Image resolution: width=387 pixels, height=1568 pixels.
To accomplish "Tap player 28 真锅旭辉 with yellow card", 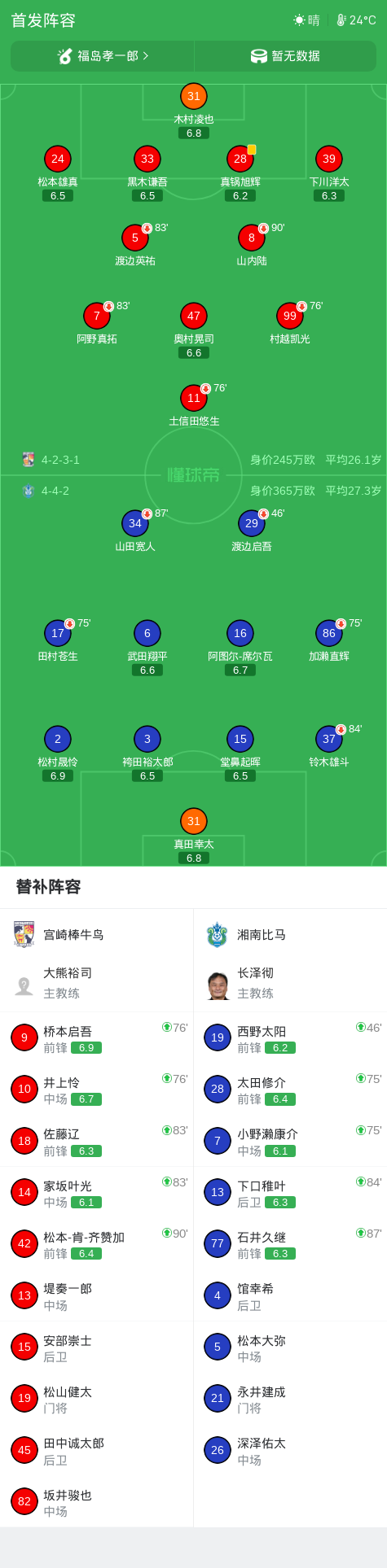I will (240, 159).
